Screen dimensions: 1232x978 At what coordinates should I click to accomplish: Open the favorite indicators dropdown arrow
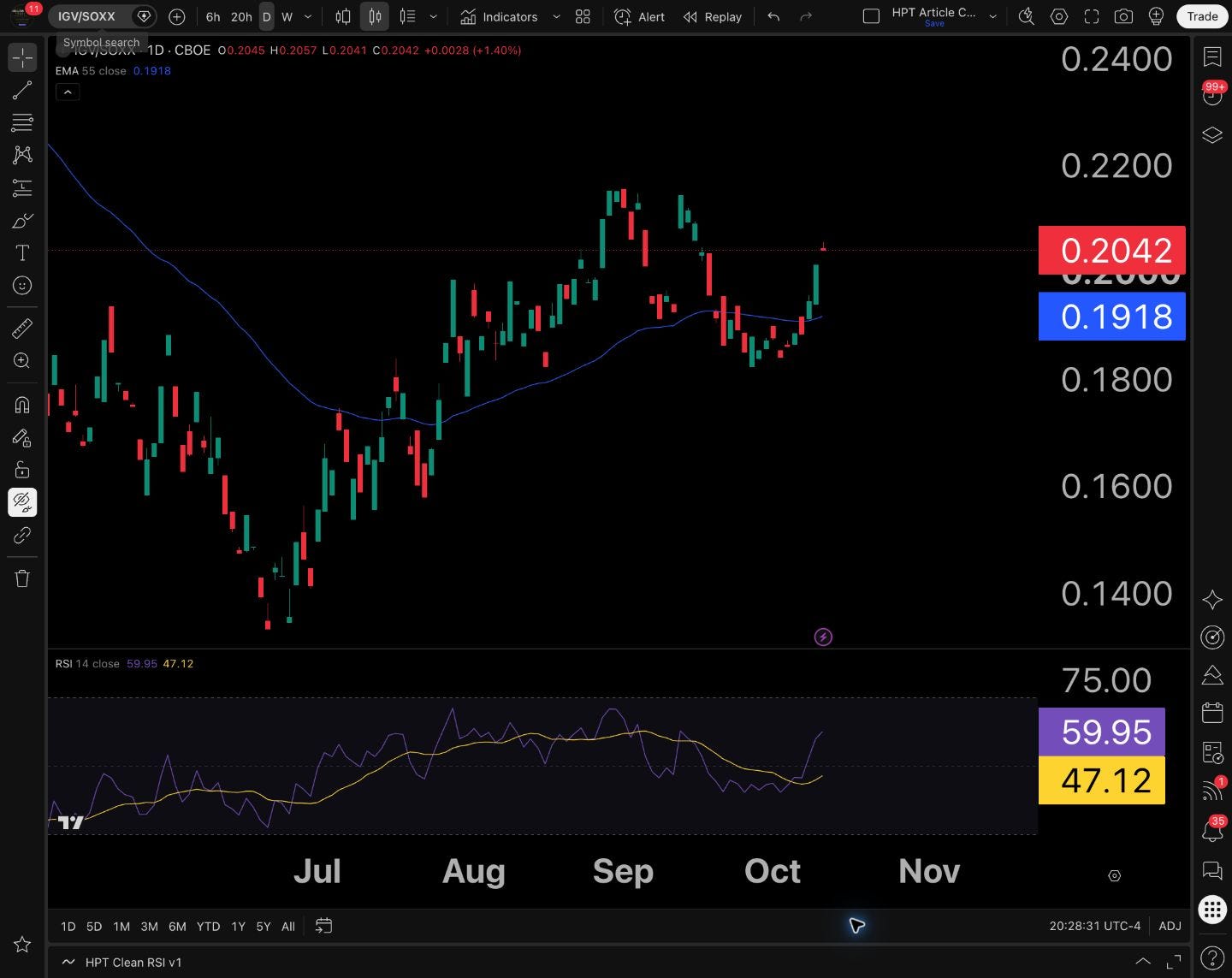tap(557, 16)
